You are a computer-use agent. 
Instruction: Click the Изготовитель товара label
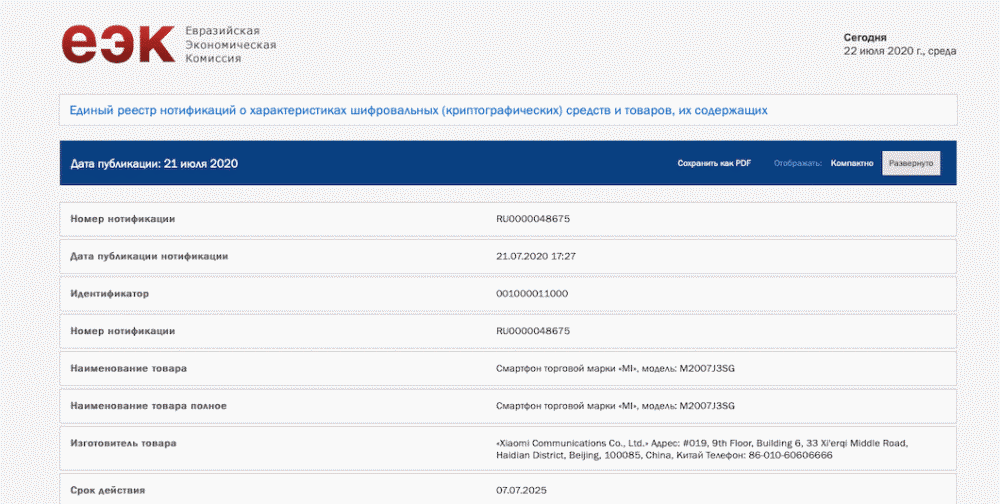[x=123, y=443]
